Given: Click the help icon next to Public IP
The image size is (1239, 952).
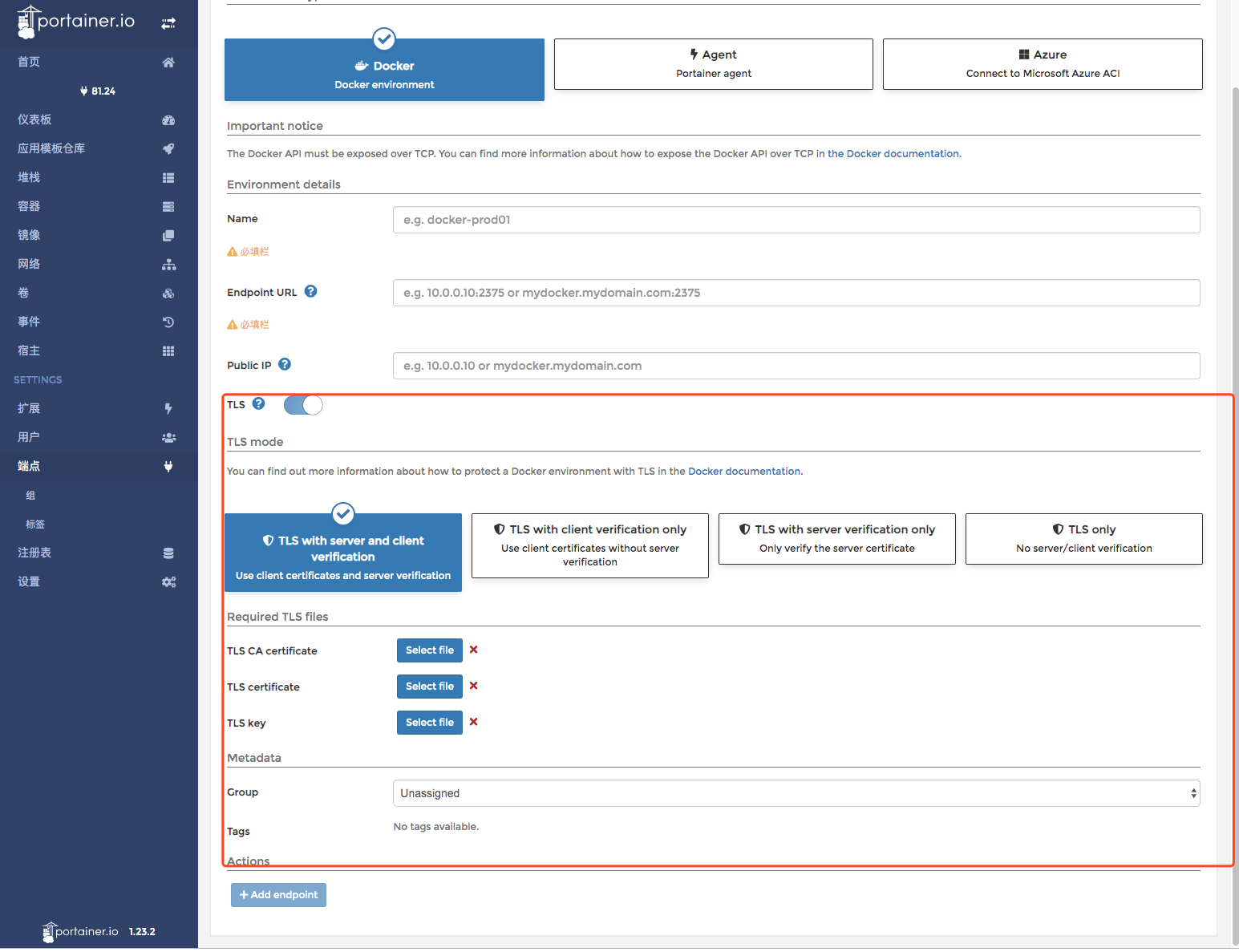Looking at the screenshot, I should pyautogui.click(x=285, y=365).
